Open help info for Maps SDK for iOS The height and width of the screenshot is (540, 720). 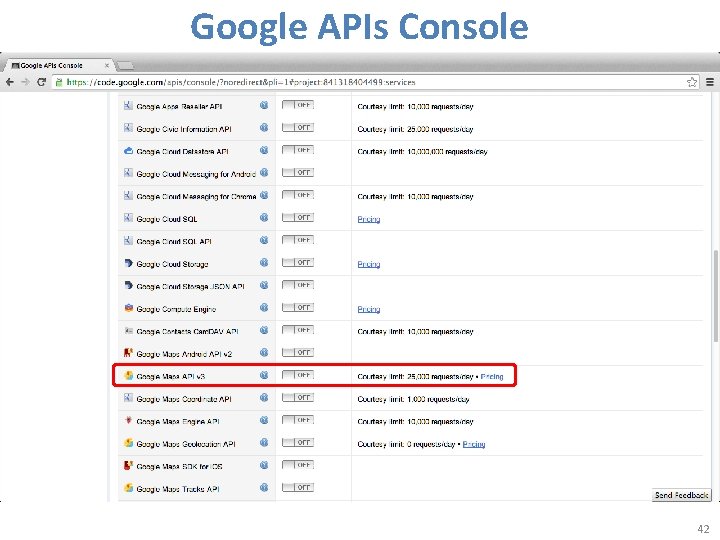(x=264, y=465)
